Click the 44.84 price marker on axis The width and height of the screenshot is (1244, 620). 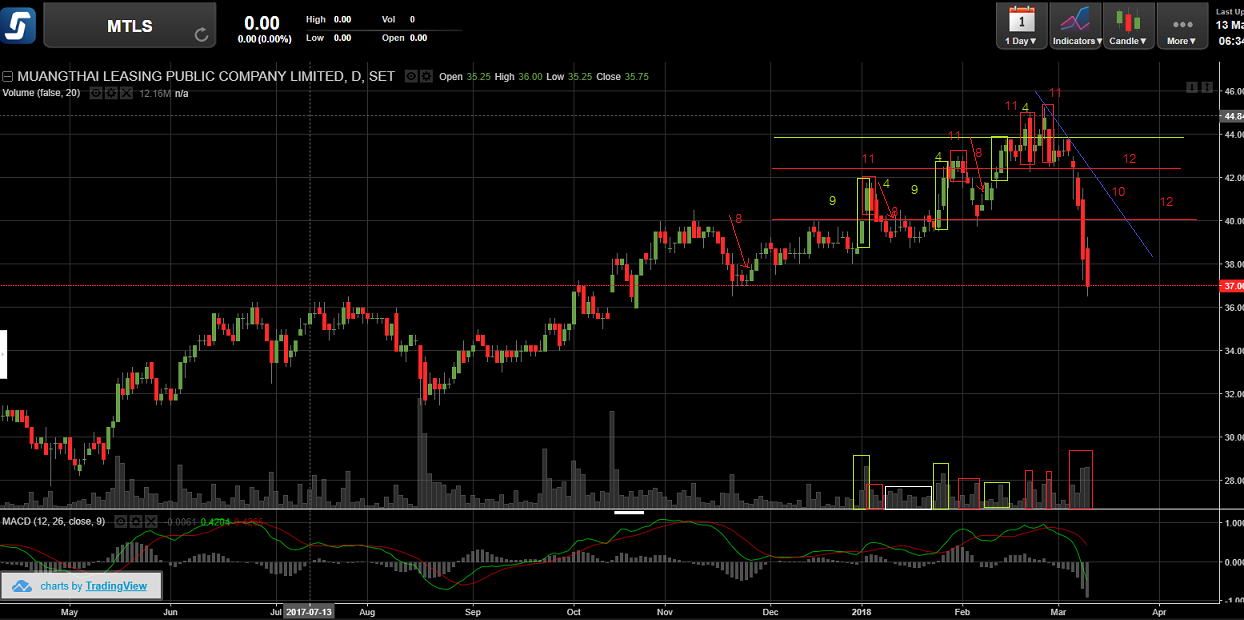1232,116
